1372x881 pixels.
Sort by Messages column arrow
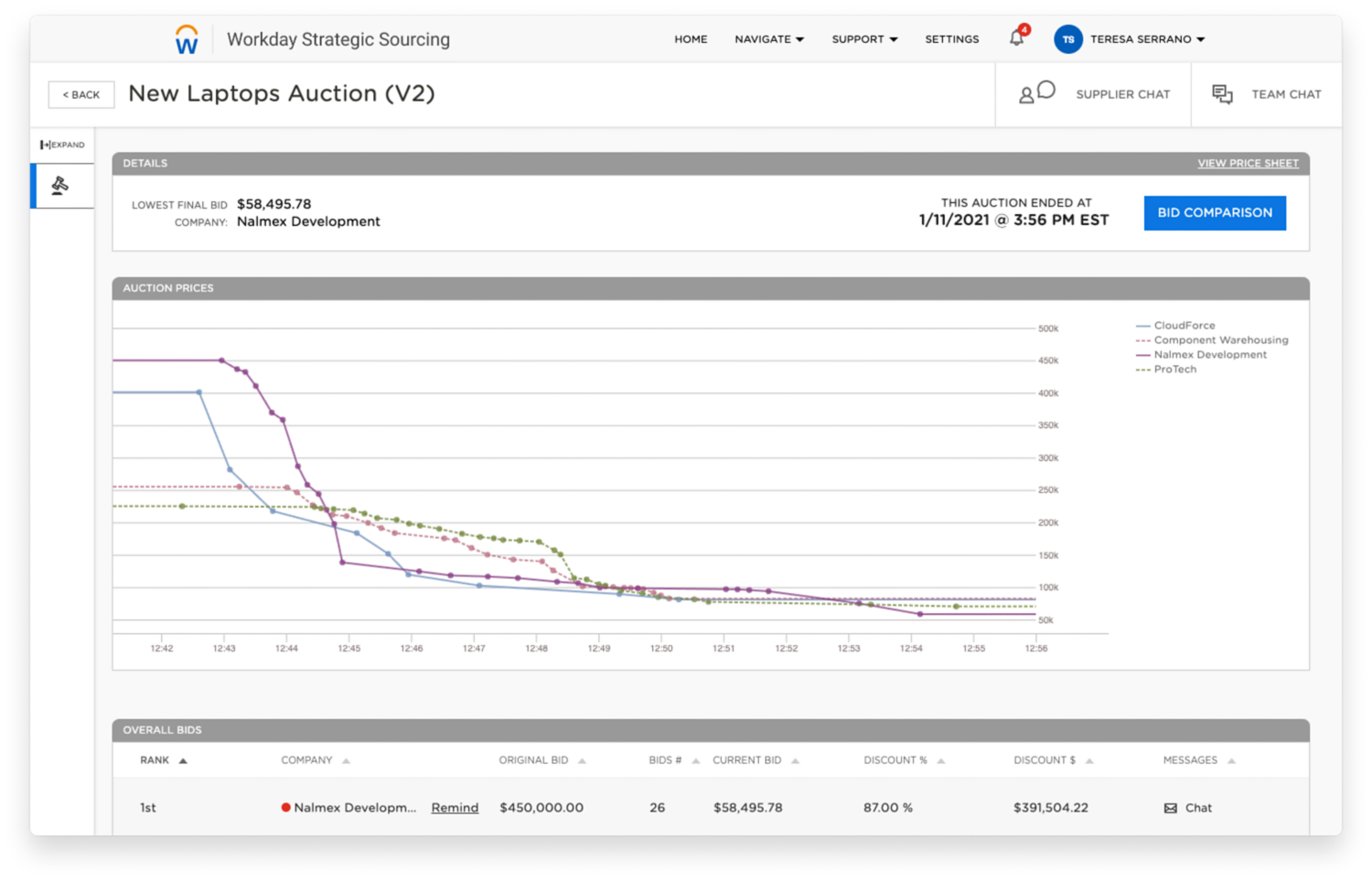coord(1231,761)
